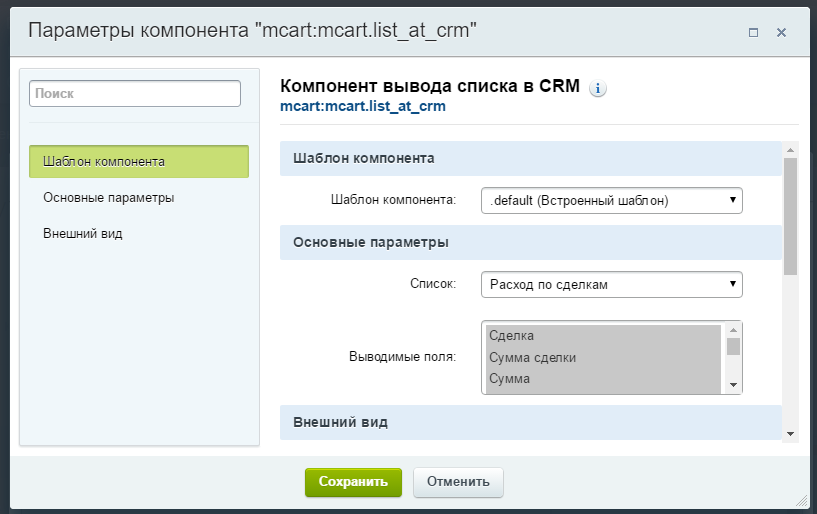Click the resize grip in dialog corner
The width and height of the screenshot is (817, 514).
click(x=799, y=497)
